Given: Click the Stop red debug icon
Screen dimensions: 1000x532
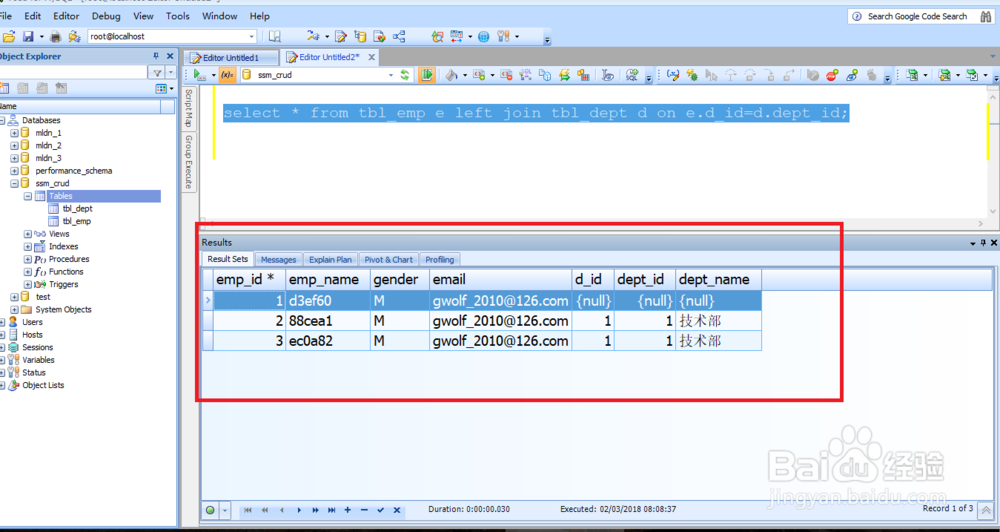Looking at the screenshot, I should 831,75.
